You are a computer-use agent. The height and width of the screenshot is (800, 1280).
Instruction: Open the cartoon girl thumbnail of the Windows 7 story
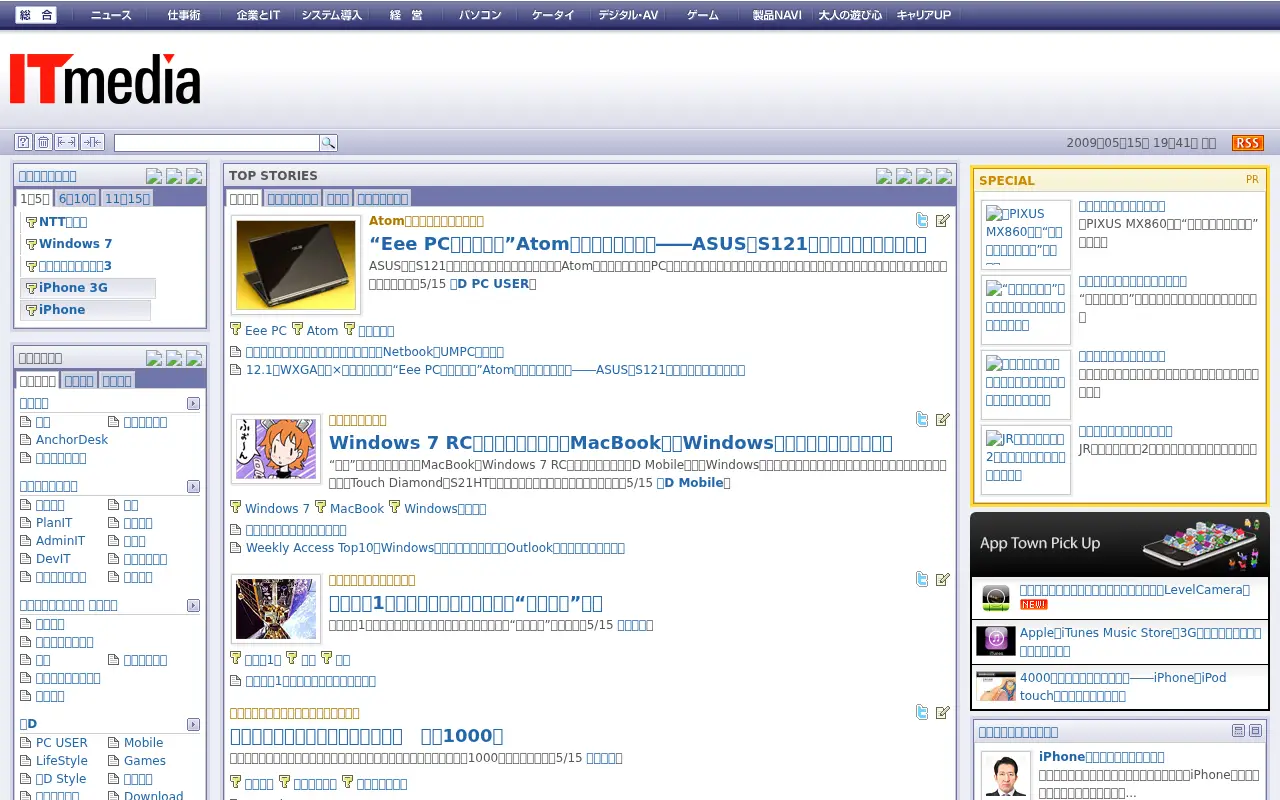(x=276, y=449)
